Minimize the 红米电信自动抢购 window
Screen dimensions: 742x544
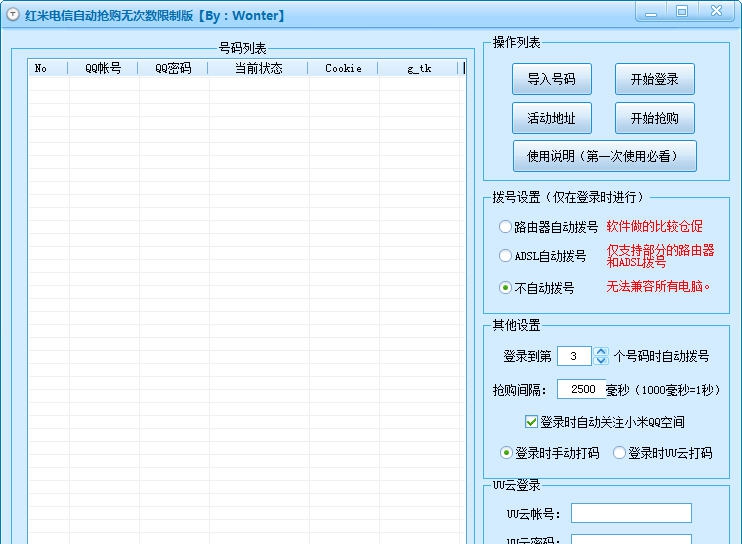pyautogui.click(x=651, y=12)
